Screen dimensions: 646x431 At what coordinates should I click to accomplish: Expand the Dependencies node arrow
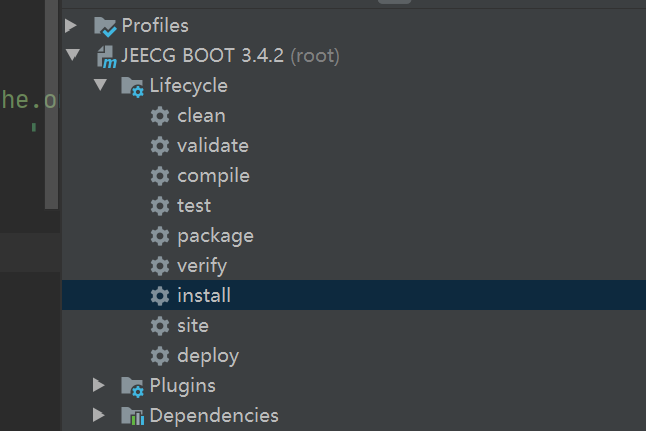[x=99, y=415]
